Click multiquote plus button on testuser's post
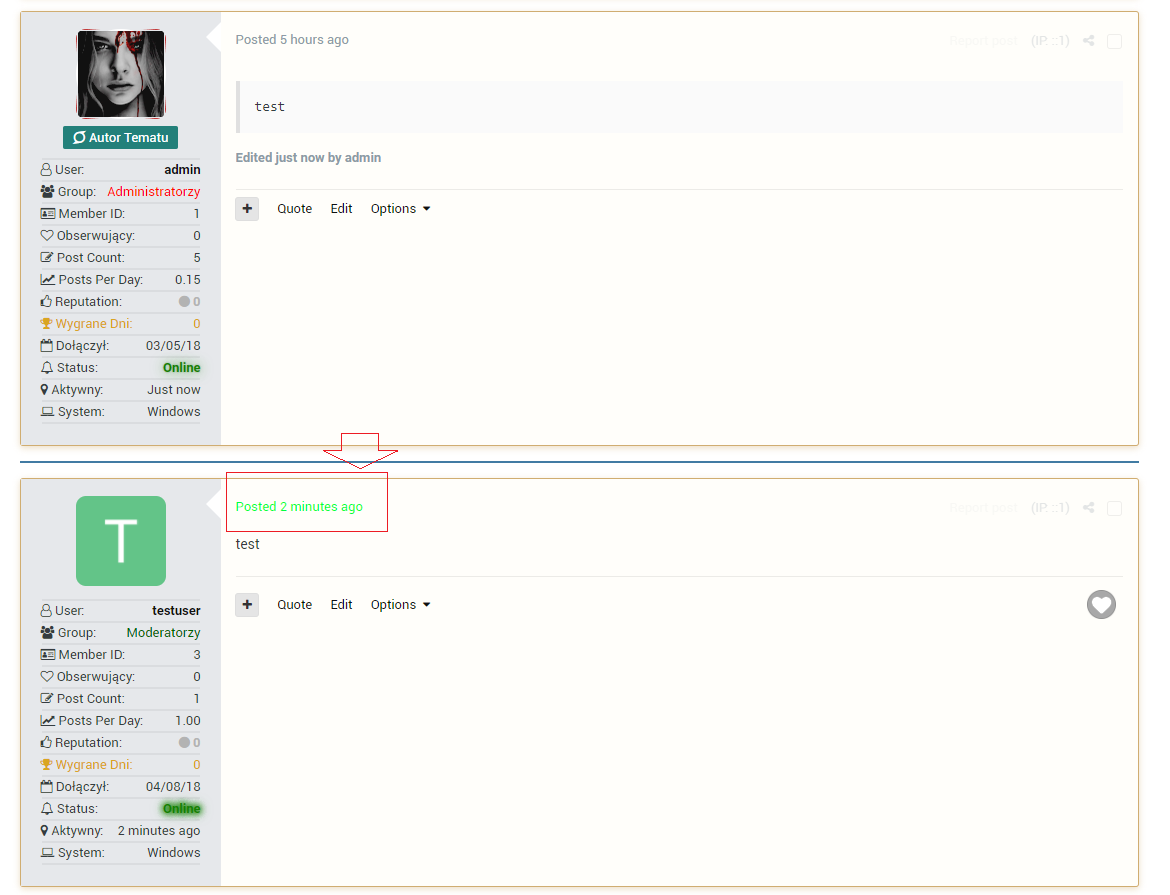The height and width of the screenshot is (895, 1170). 247,605
